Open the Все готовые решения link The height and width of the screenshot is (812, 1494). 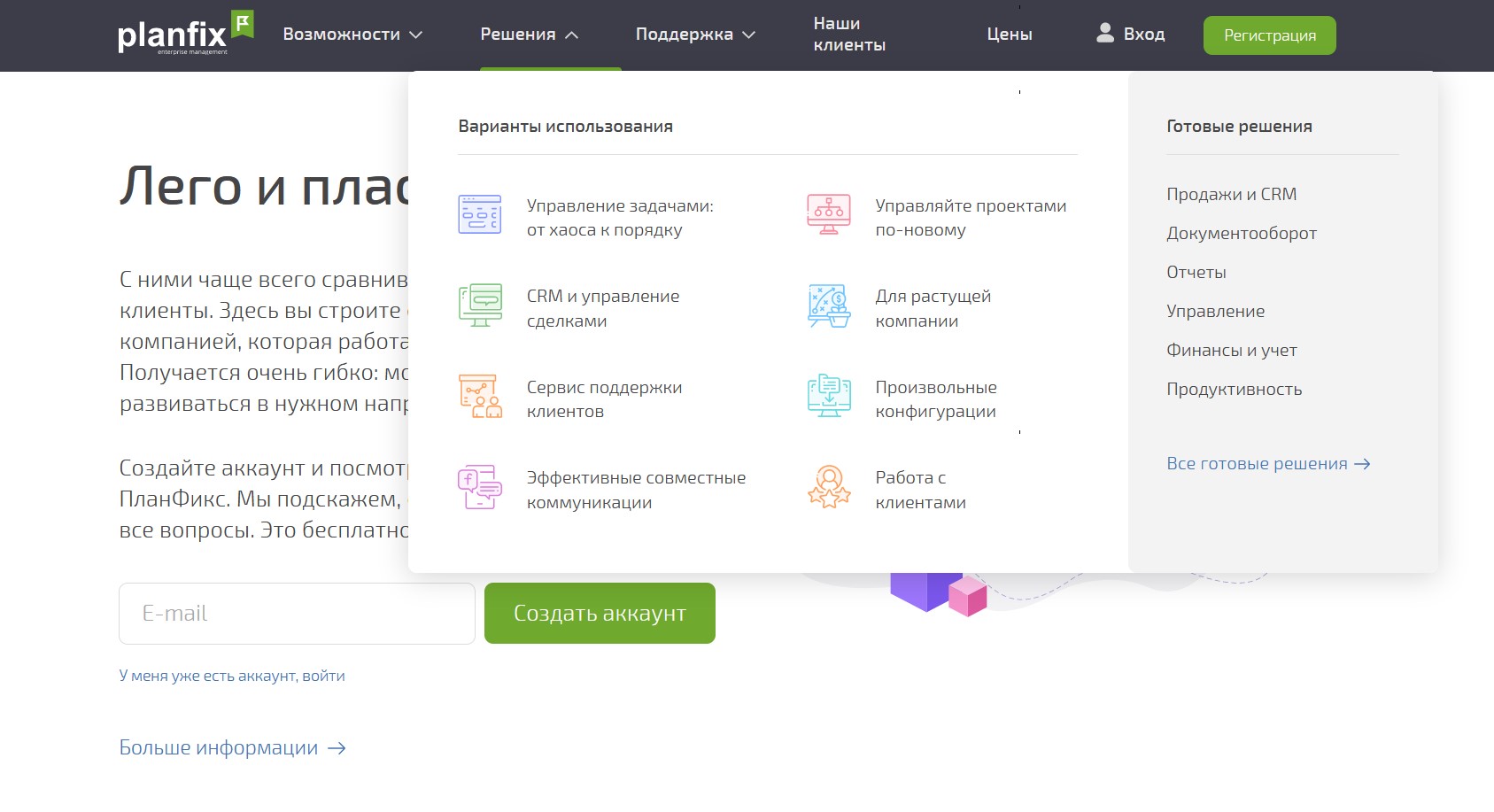click(x=1267, y=464)
